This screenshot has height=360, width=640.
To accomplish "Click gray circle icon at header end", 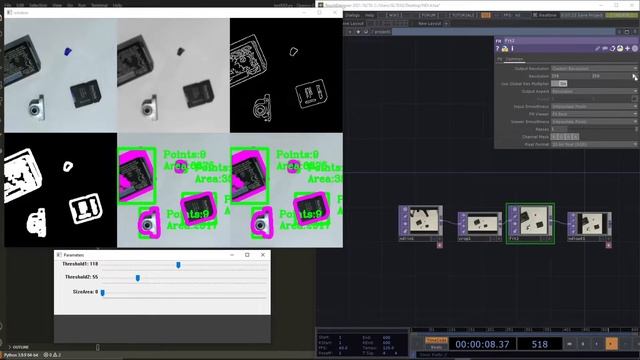I will 635,49.
